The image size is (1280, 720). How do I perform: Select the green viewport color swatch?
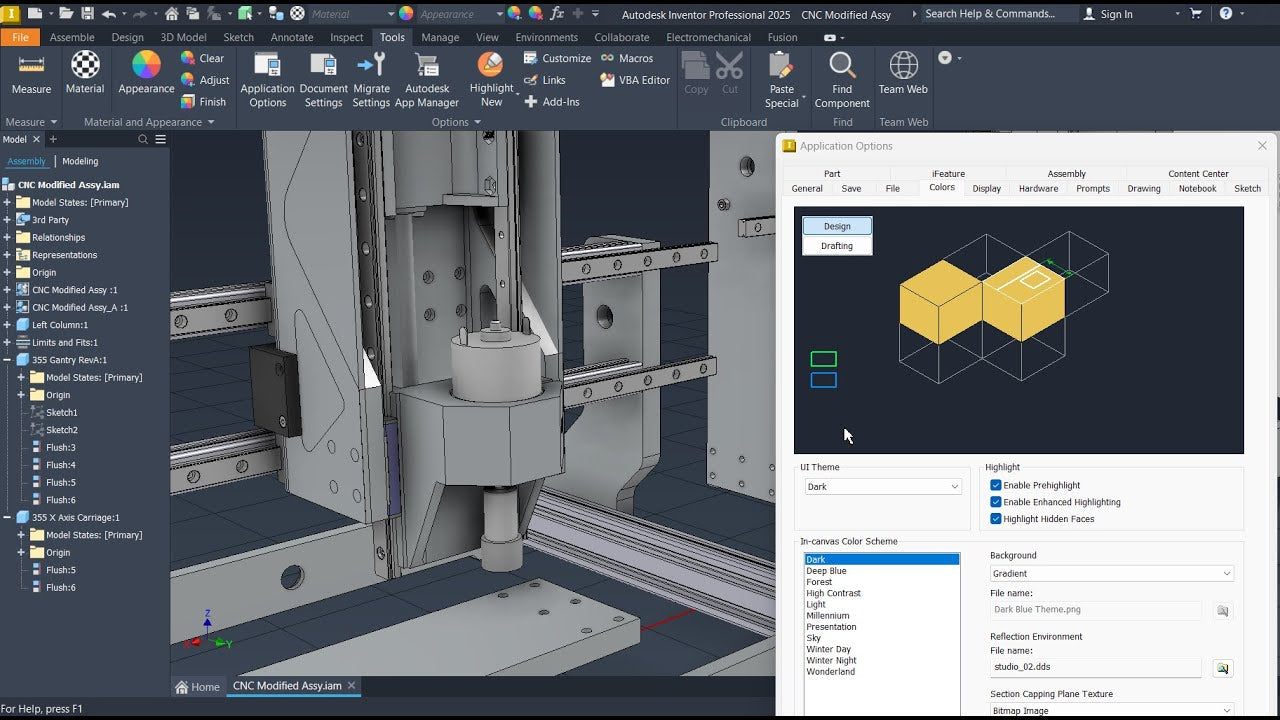pyautogui.click(x=822, y=358)
